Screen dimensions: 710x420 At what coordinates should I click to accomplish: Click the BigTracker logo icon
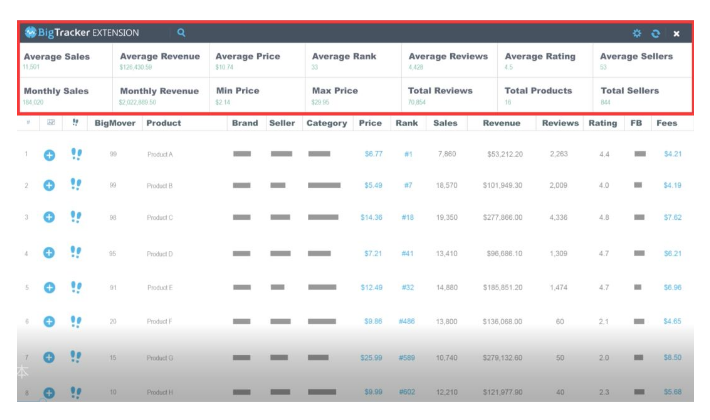tap(31, 33)
